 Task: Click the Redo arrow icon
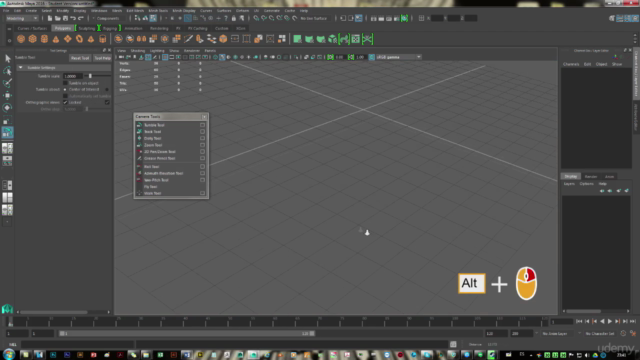pyautogui.click(x=81, y=18)
